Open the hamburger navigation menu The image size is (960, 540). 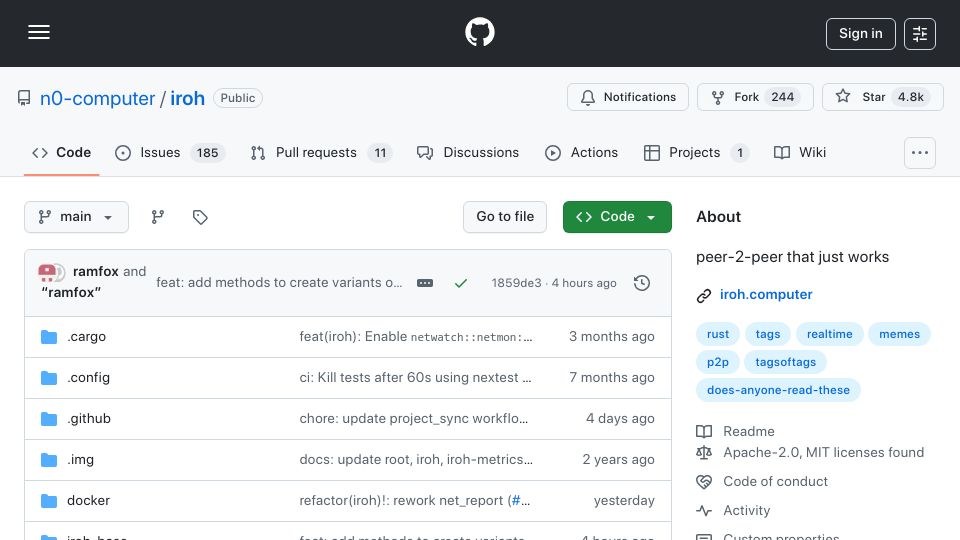coord(39,32)
